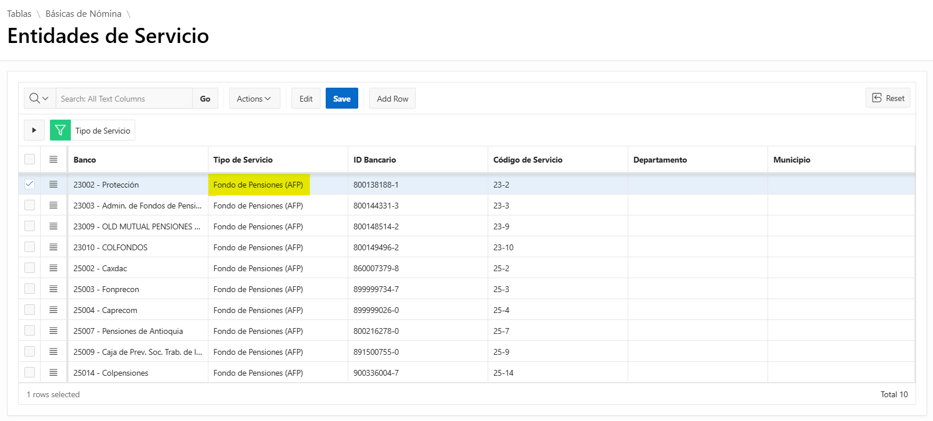Open row menu icon for 25004 - Caprecom
The height and width of the screenshot is (421, 933).
click(x=53, y=309)
